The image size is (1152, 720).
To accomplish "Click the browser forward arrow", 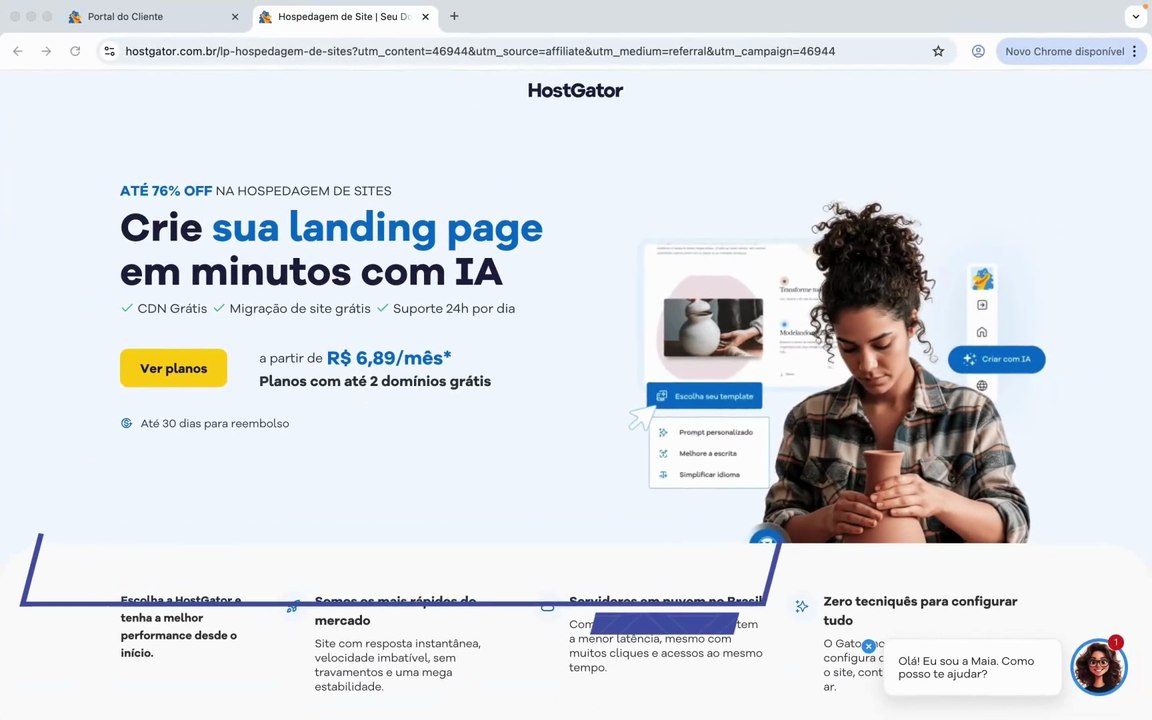I will [x=46, y=51].
